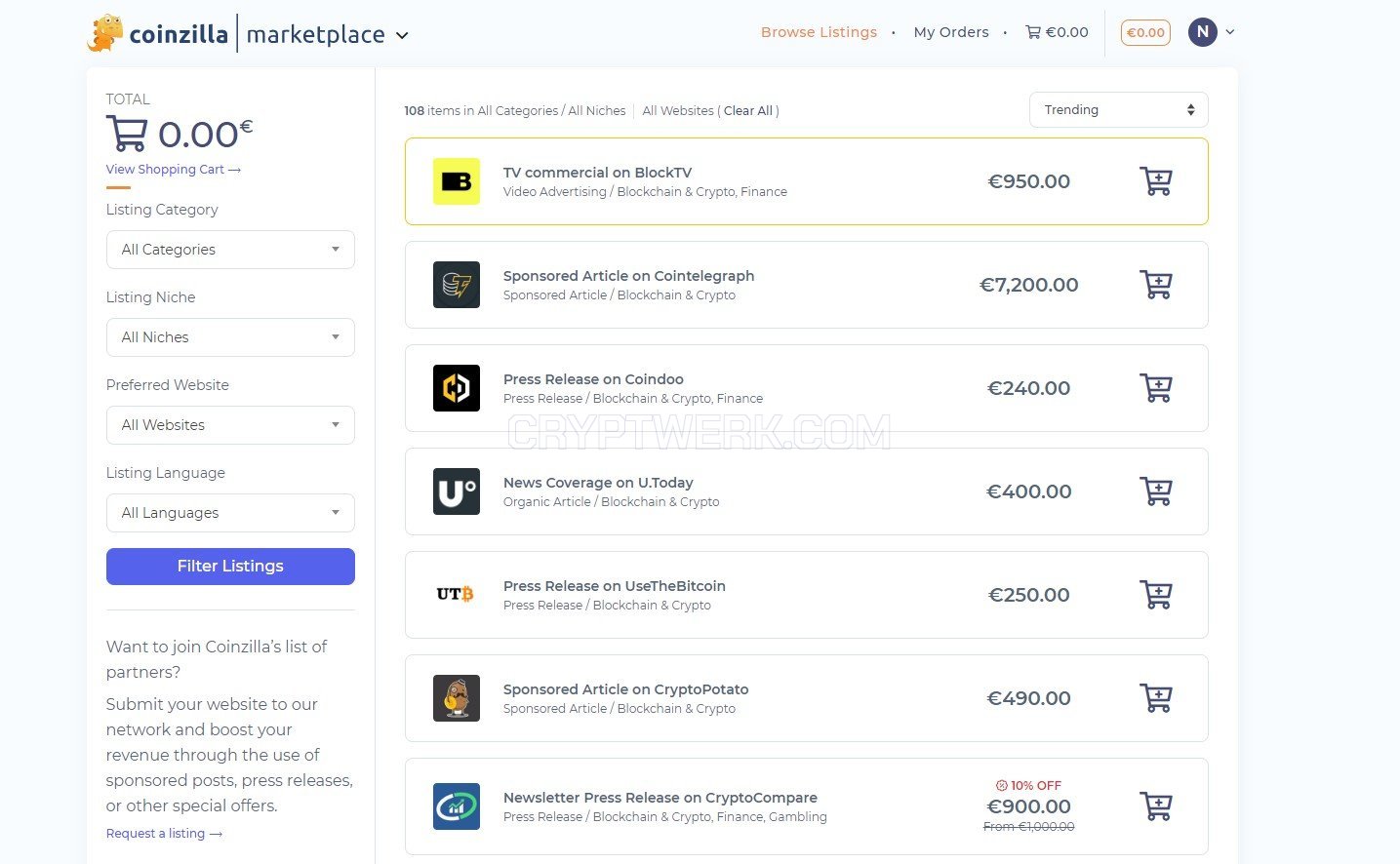Image resolution: width=1400 pixels, height=864 pixels.
Task: Expand the All Niches dropdown
Action: coord(230,337)
